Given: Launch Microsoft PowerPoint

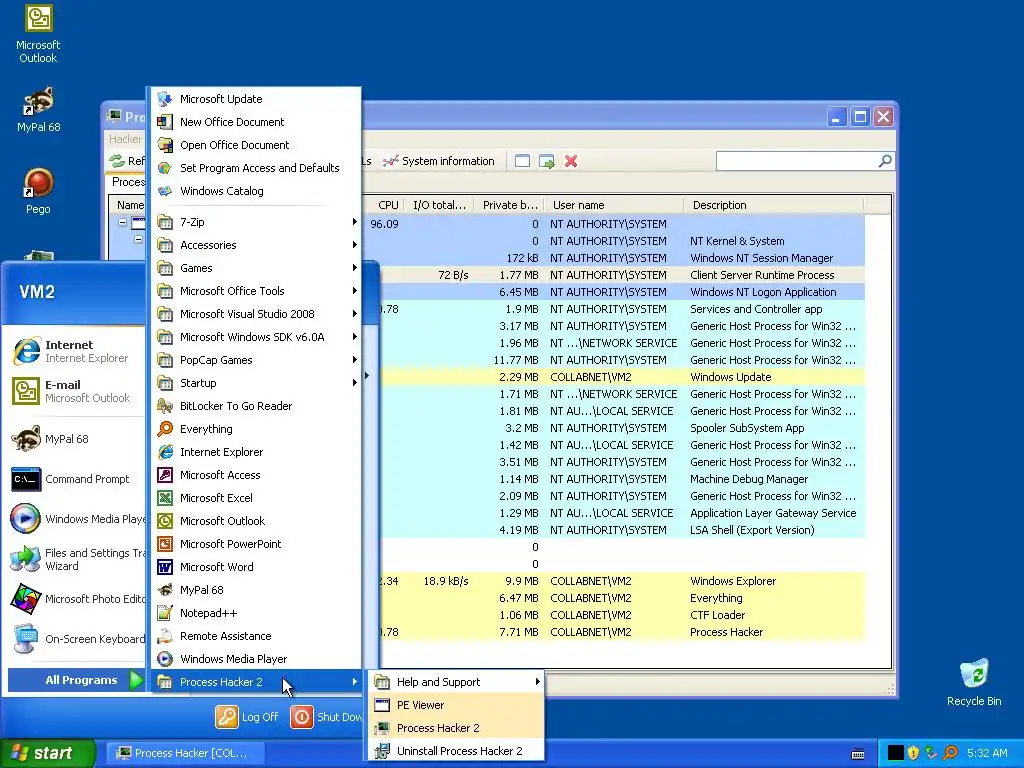Looking at the screenshot, I should (257, 544).
